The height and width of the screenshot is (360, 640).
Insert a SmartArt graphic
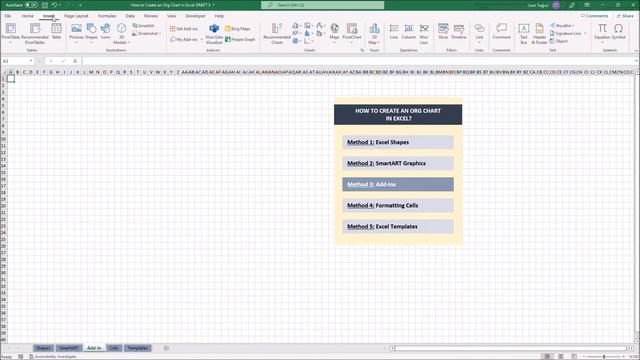(143, 26)
